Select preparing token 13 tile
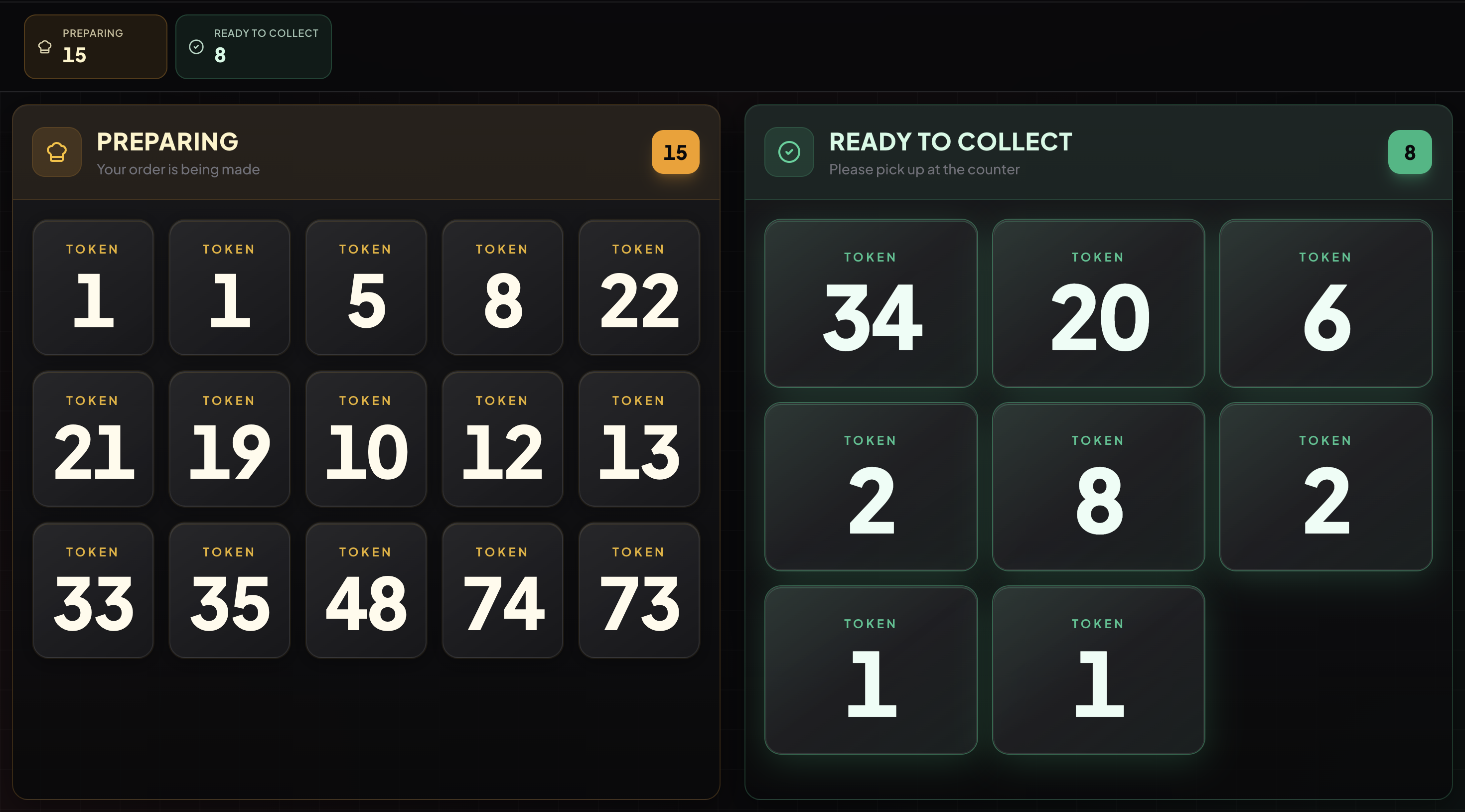 [x=639, y=439]
